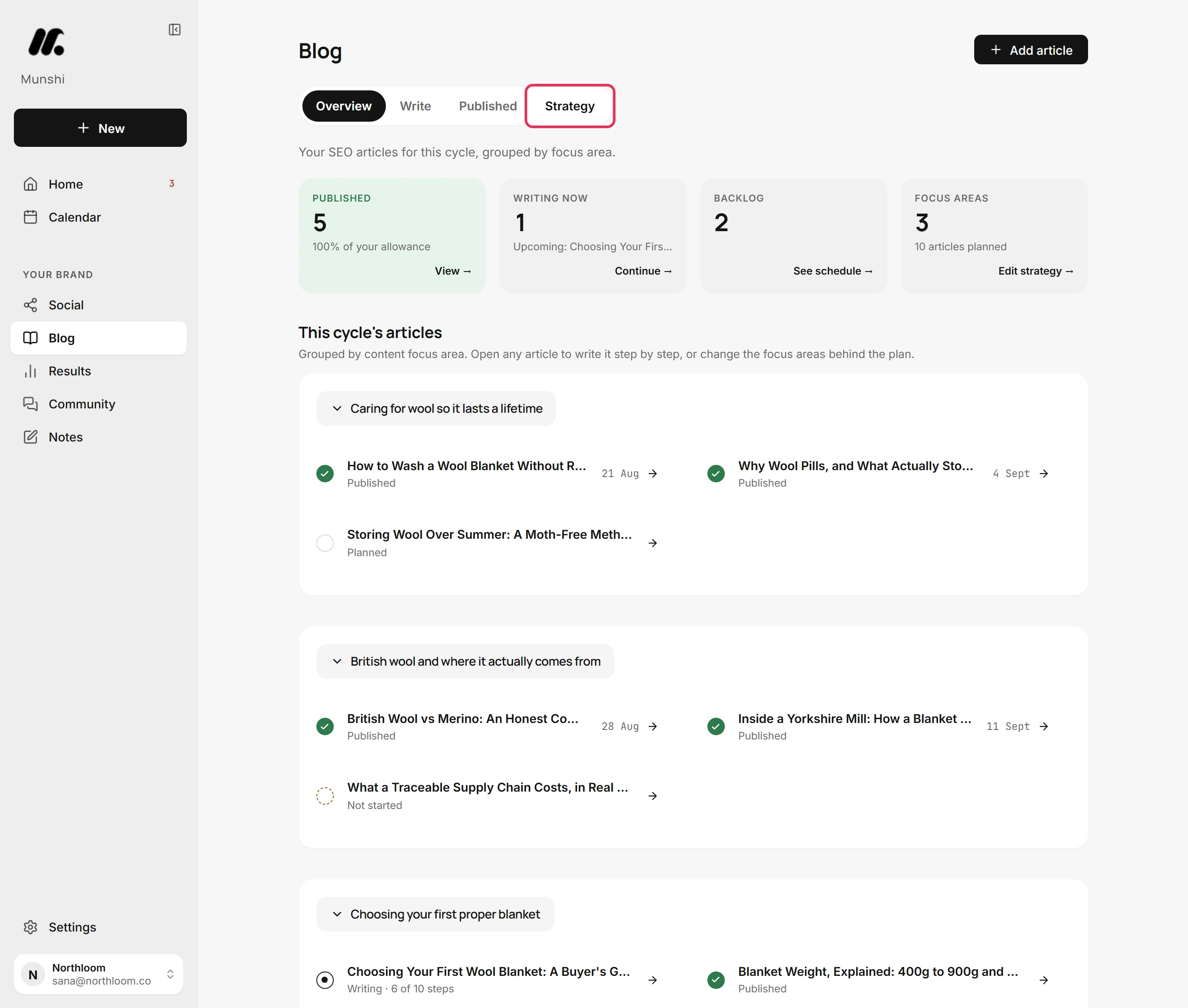Collapse British wool and where it comes from
Image resolution: width=1188 pixels, height=1008 pixels.
[x=465, y=661]
